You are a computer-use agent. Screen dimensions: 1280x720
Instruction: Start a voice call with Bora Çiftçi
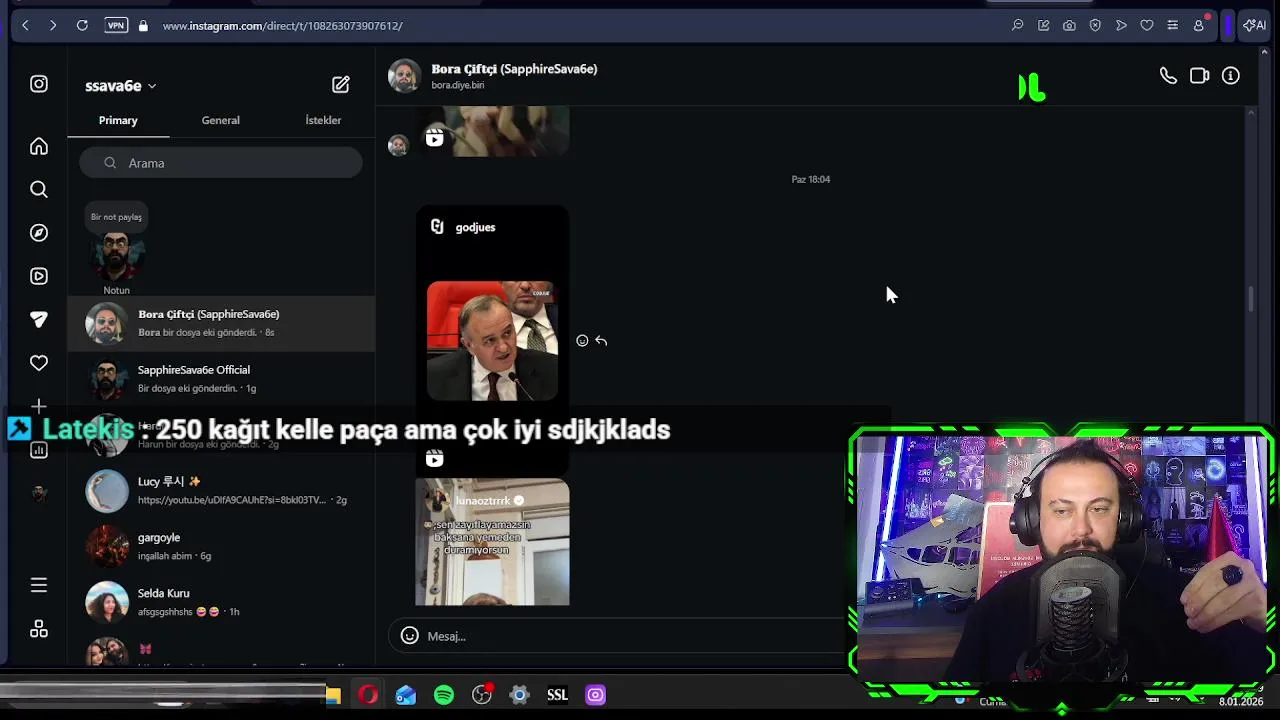[x=1168, y=76]
